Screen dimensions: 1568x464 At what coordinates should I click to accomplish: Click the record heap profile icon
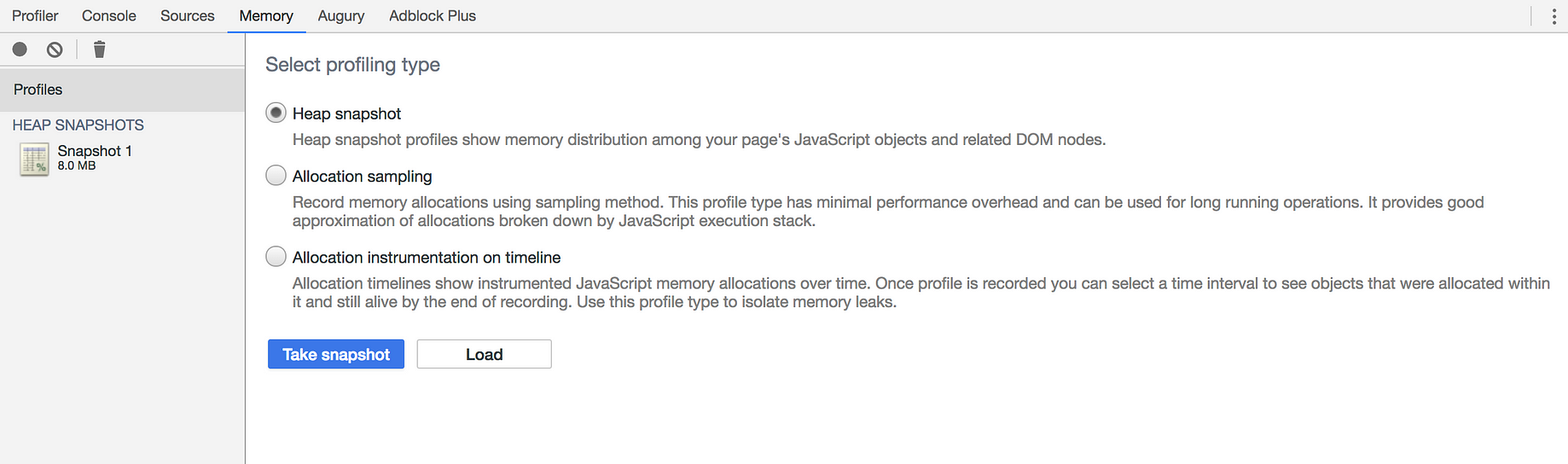coord(20,49)
